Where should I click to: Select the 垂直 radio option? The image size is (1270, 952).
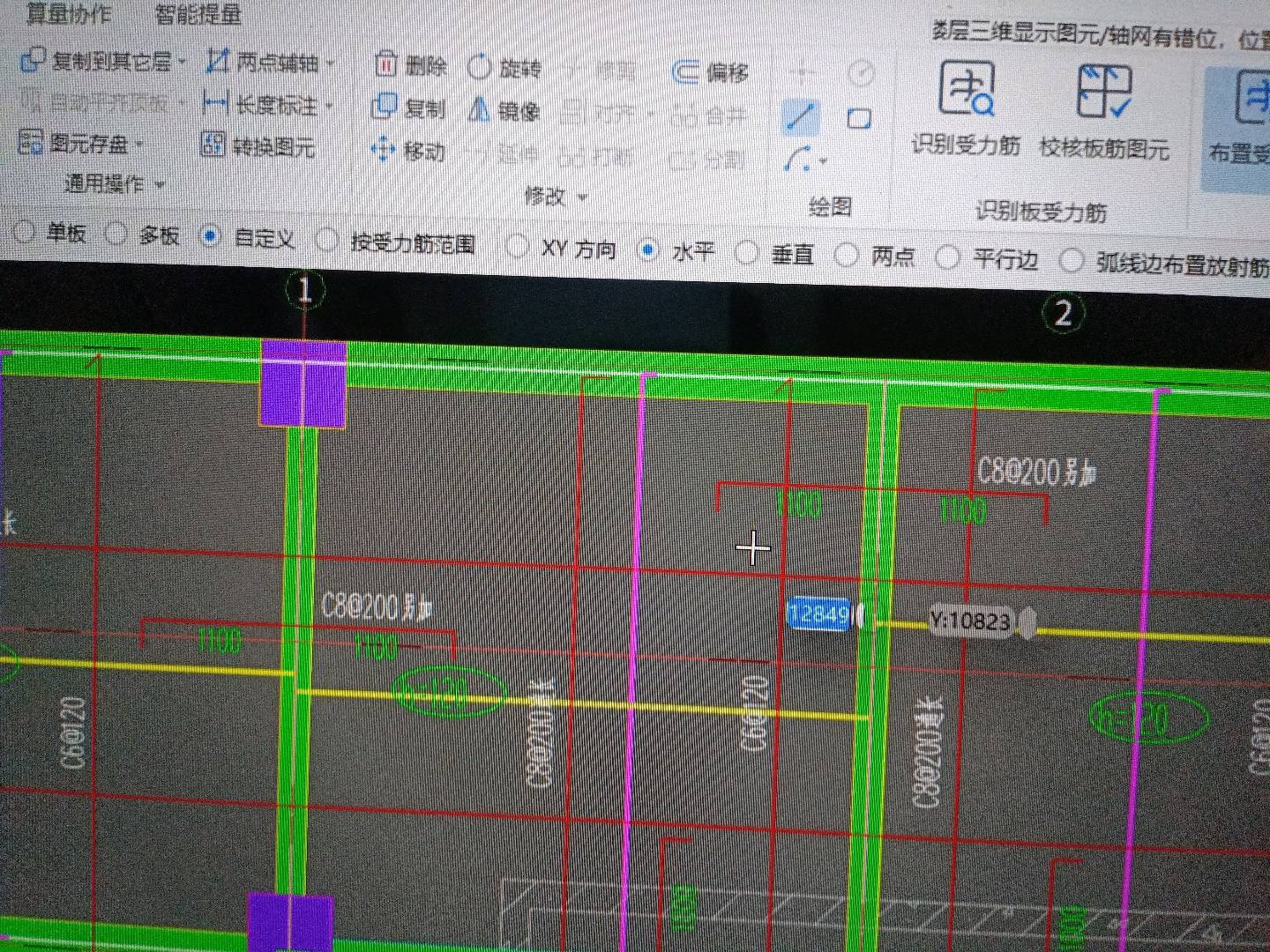(x=775, y=254)
